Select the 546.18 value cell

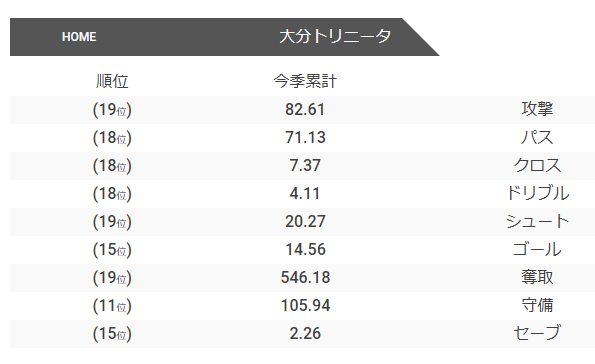305,277
